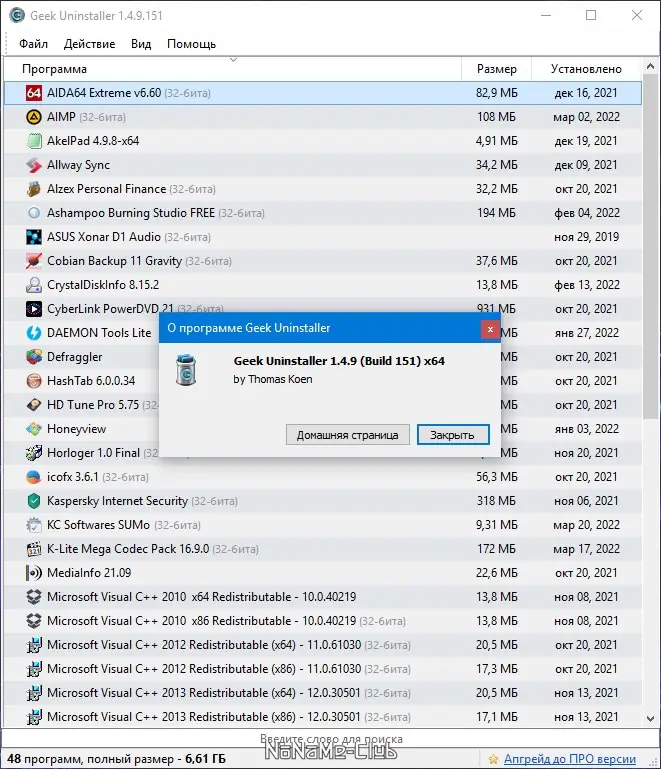Click the CrystalDiskInfo icon

[x=33, y=285]
